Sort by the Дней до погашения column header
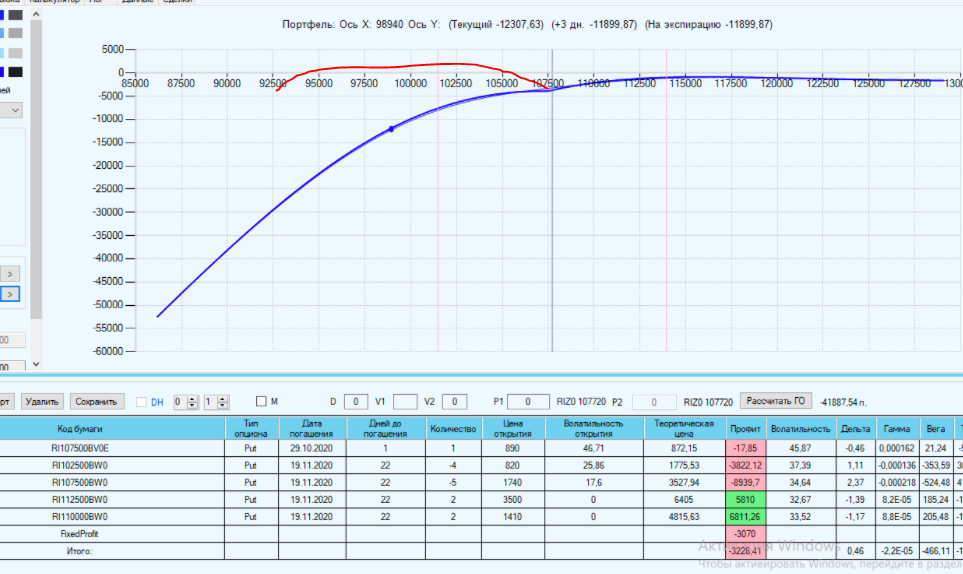 386,429
